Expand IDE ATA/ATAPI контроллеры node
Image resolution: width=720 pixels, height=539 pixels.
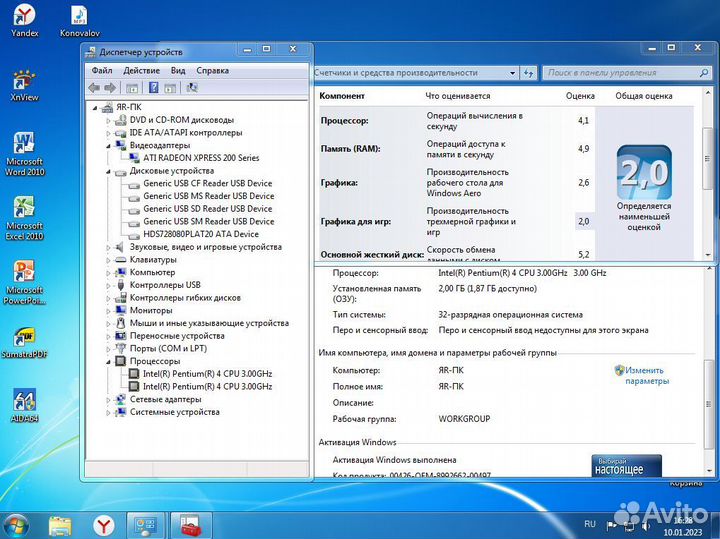(108, 134)
